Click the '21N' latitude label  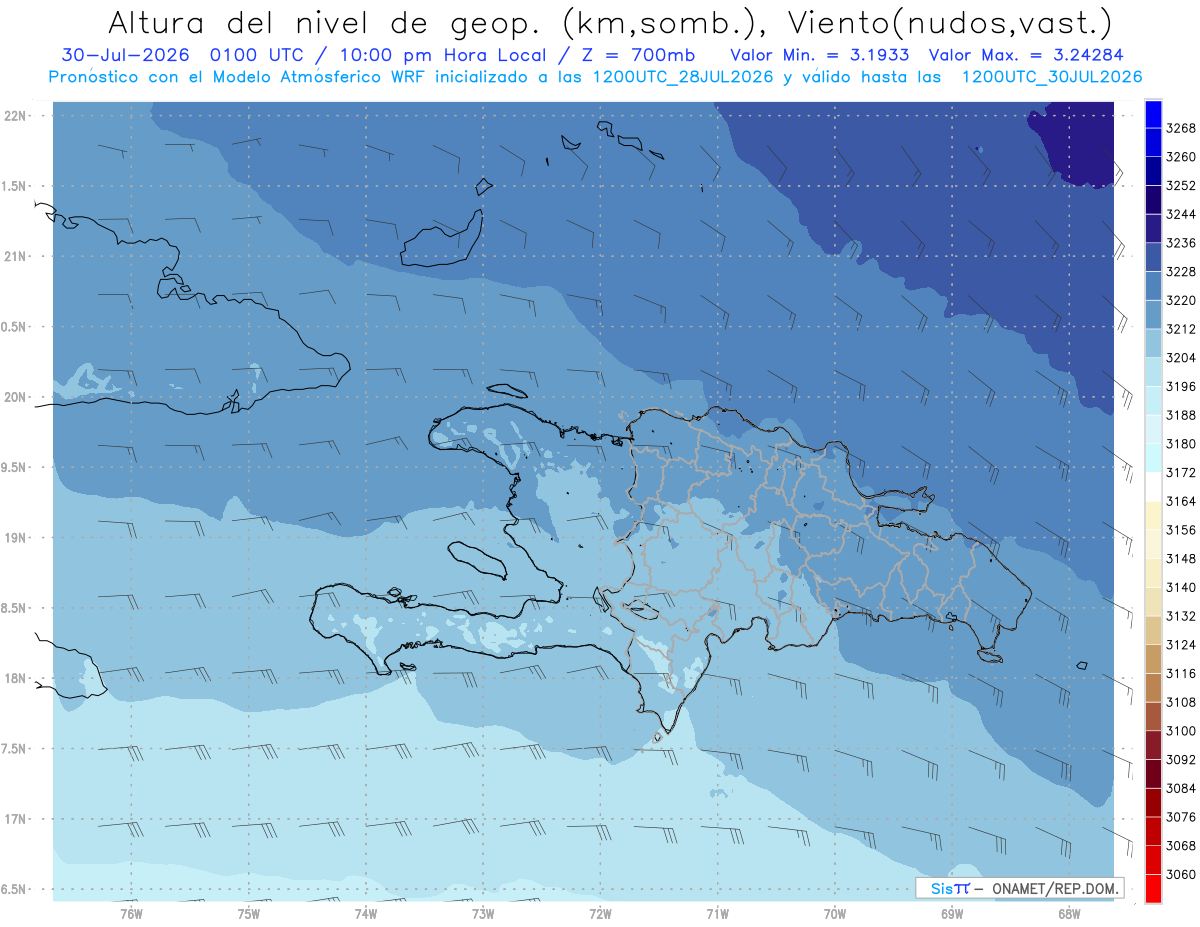point(17,257)
